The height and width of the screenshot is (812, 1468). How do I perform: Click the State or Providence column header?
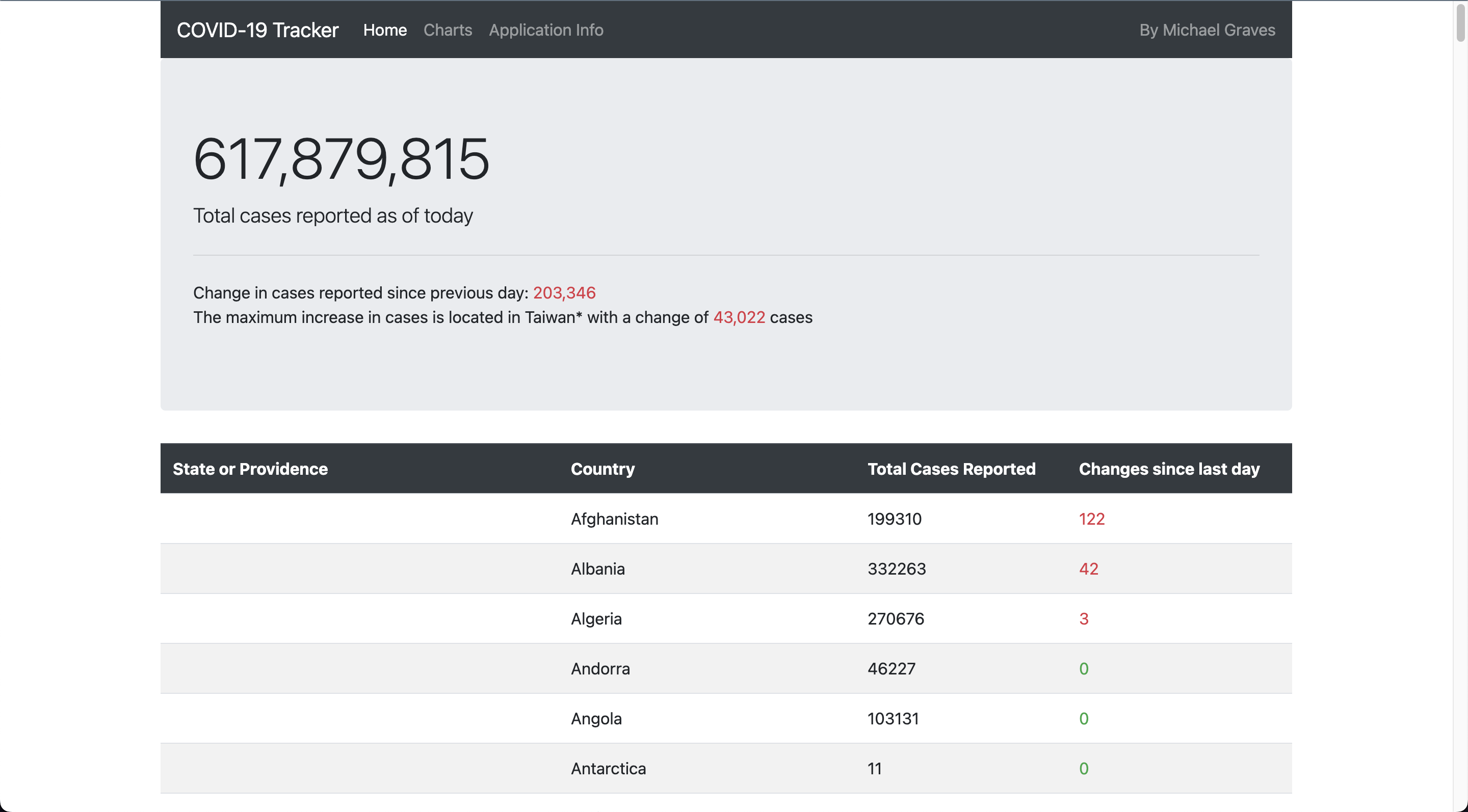250,469
